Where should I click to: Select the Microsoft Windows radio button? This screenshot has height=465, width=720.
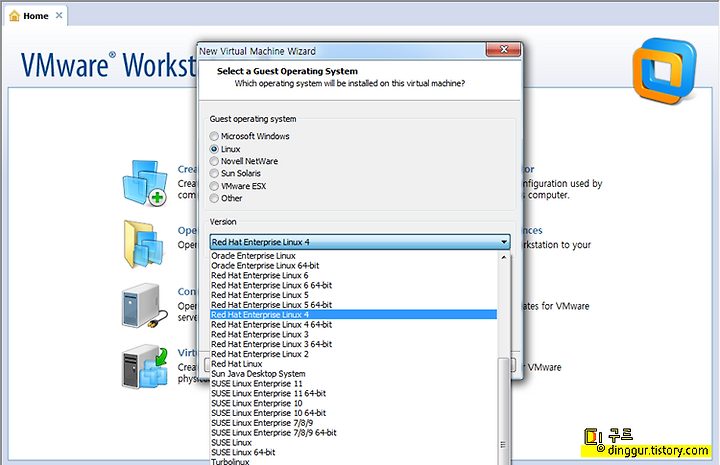[214, 136]
